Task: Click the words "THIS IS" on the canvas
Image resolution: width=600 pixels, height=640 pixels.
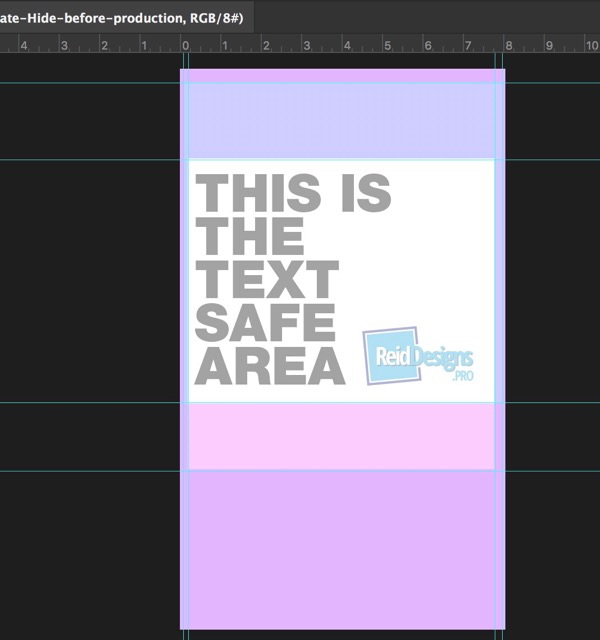Action: coord(293,193)
